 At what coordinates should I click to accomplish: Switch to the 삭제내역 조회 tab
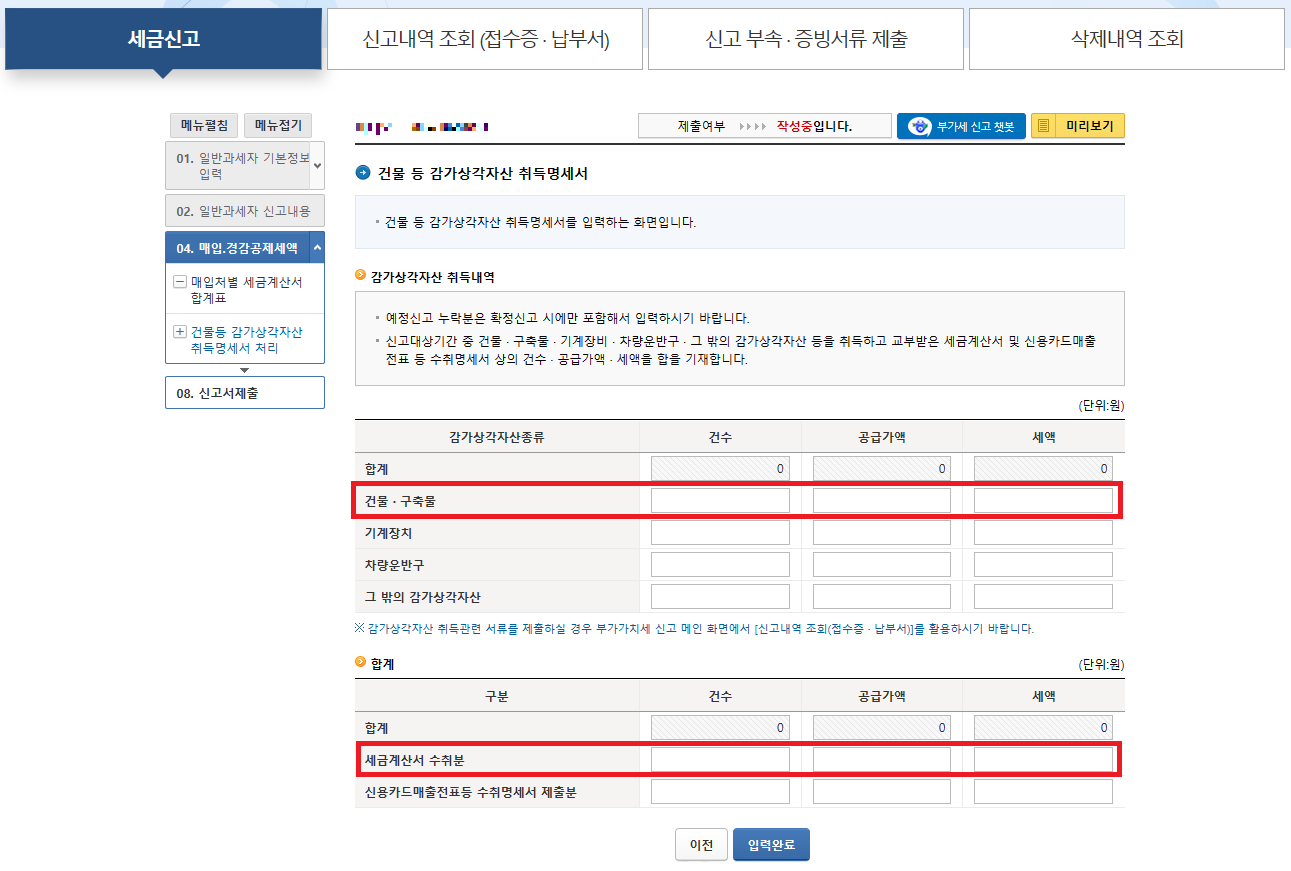tap(1126, 38)
